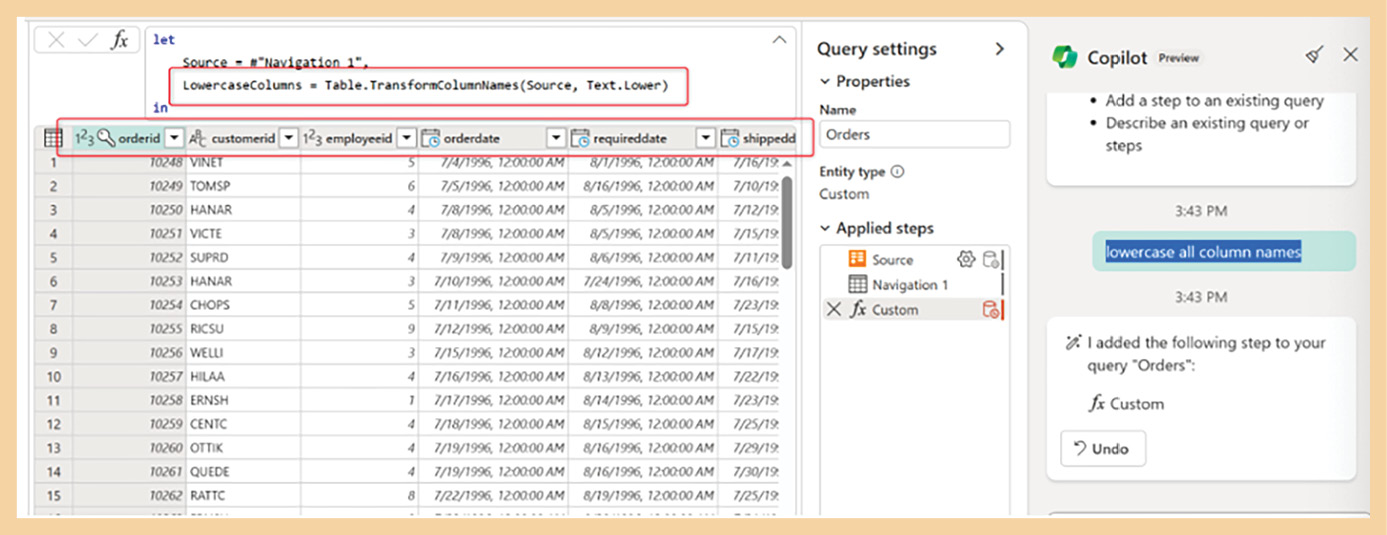1387x535 pixels.
Task: Click the 10262 orderid cell
Action: coord(129,495)
